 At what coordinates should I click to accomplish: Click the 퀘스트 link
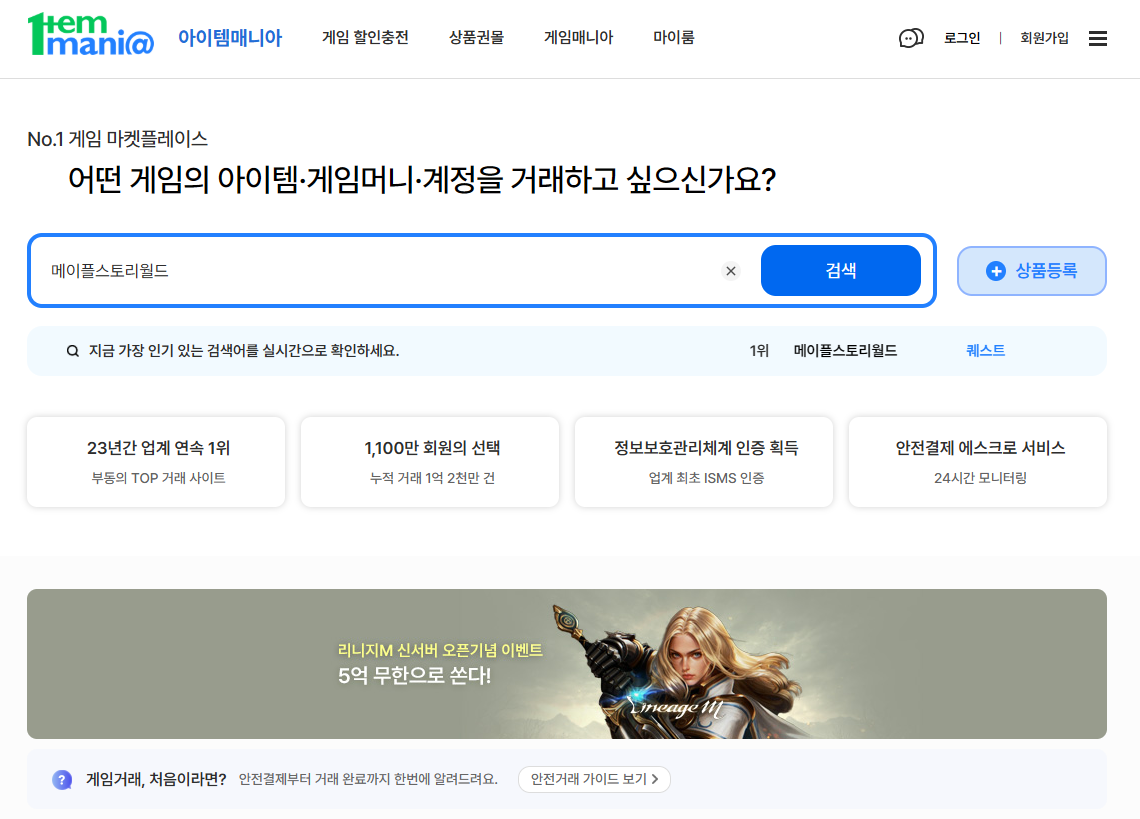[985, 351]
